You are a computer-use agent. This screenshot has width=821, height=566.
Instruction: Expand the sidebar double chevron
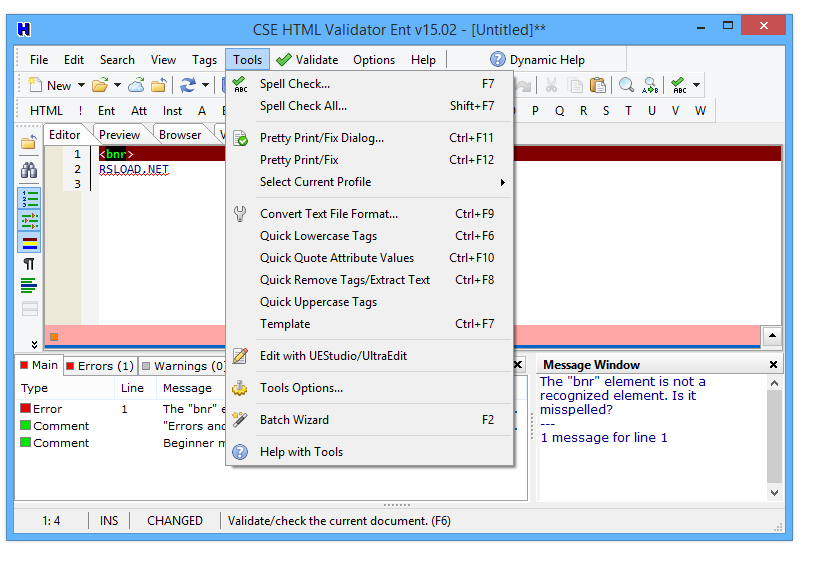34,344
